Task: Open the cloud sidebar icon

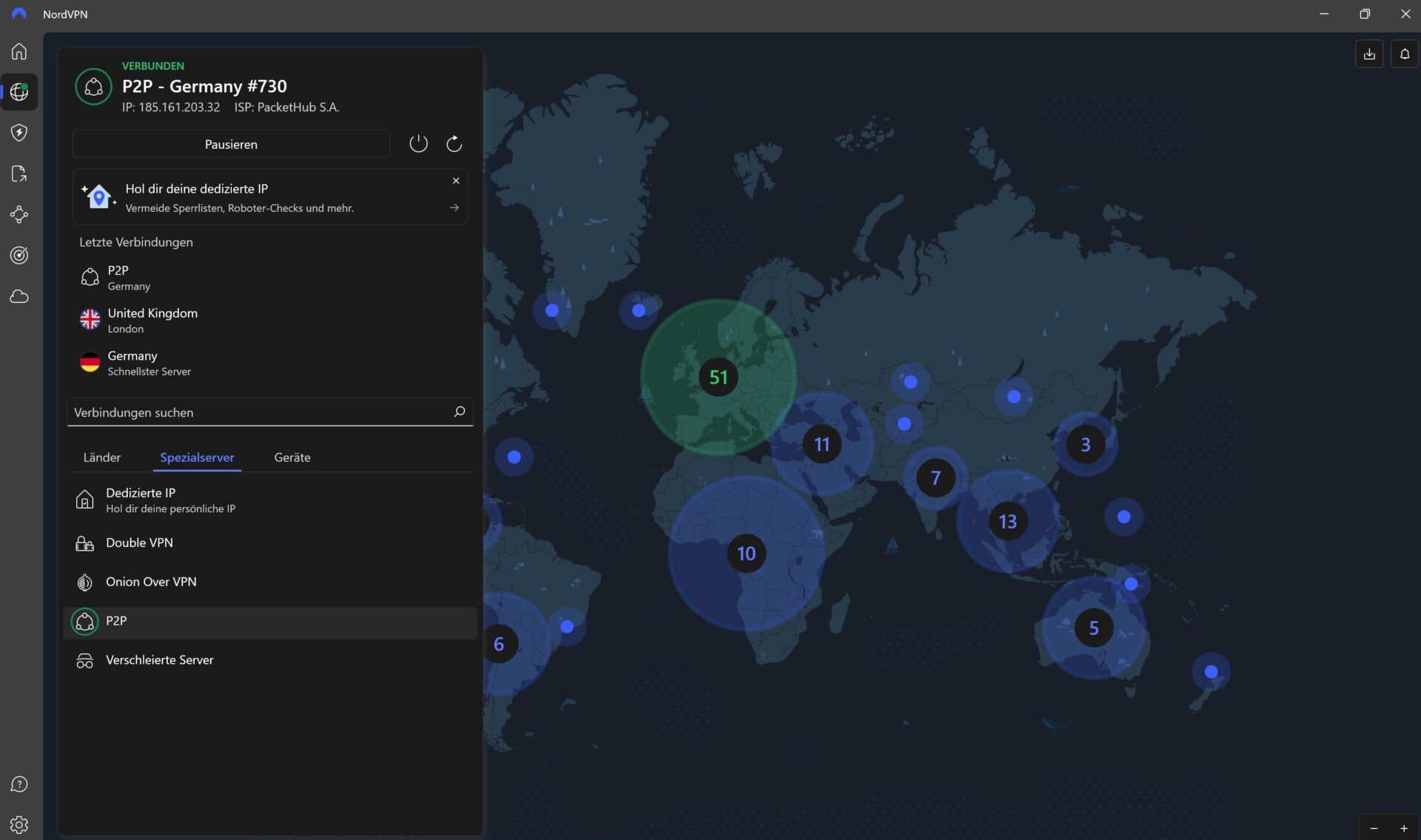Action: (19, 297)
